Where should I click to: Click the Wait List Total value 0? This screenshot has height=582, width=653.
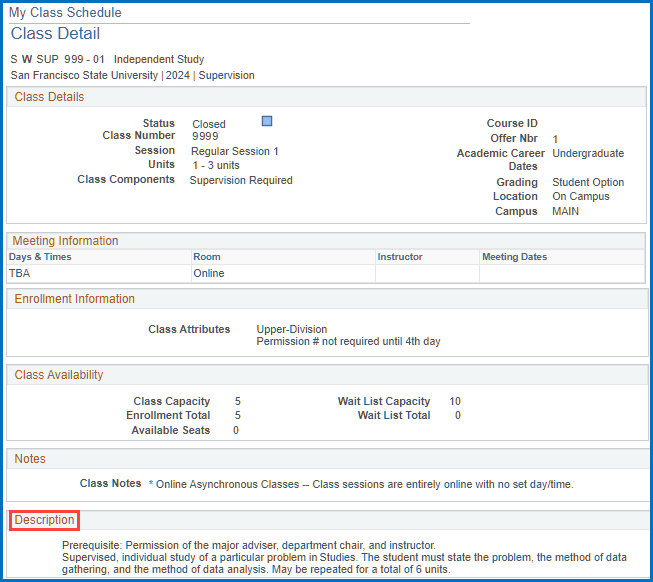[458, 415]
